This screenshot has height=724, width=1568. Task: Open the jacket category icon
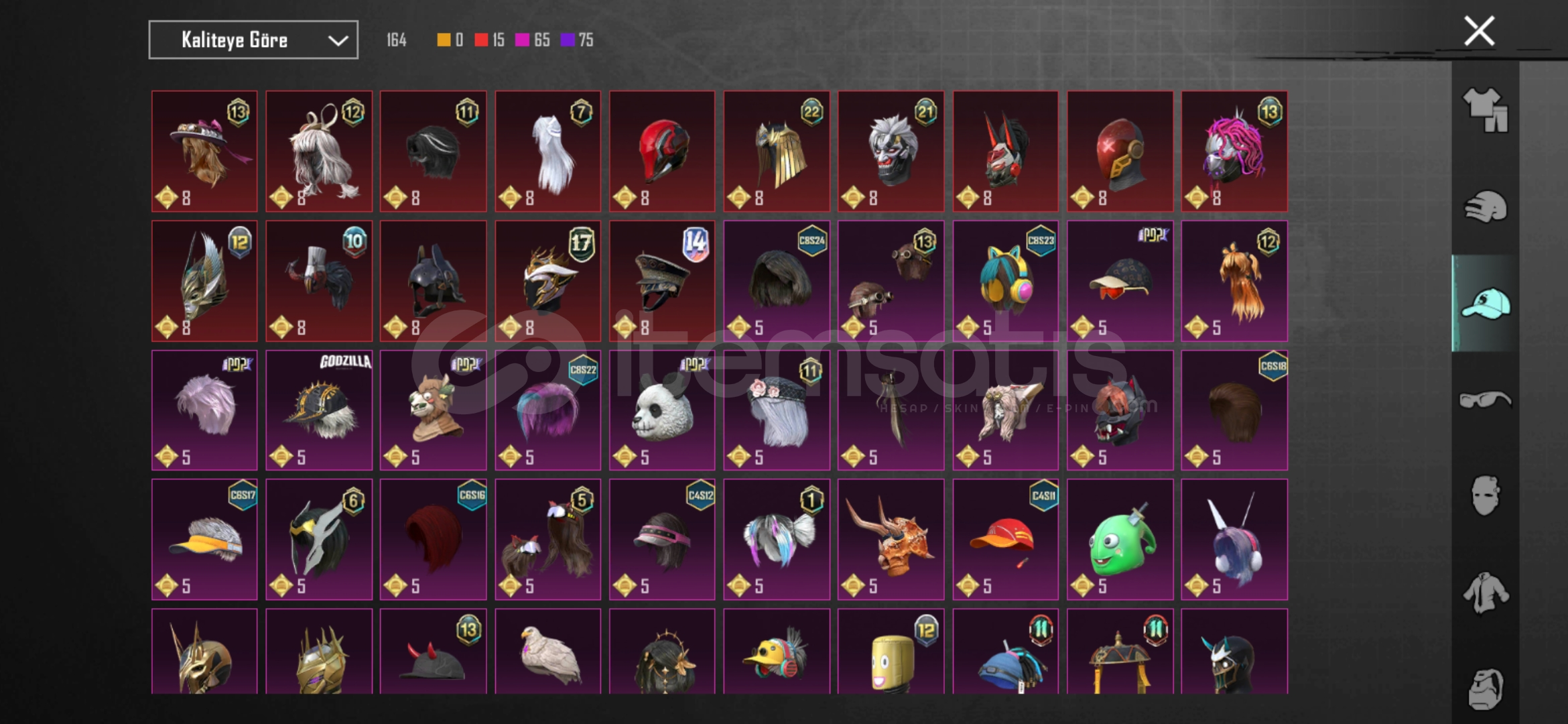(1485, 593)
